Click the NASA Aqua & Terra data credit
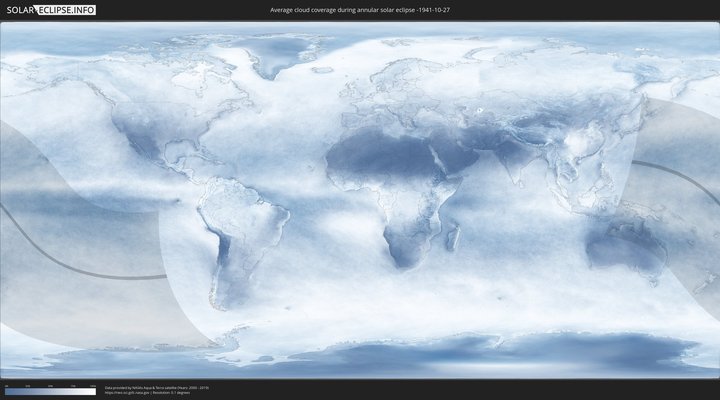The width and height of the screenshot is (720, 400). (x=155, y=387)
